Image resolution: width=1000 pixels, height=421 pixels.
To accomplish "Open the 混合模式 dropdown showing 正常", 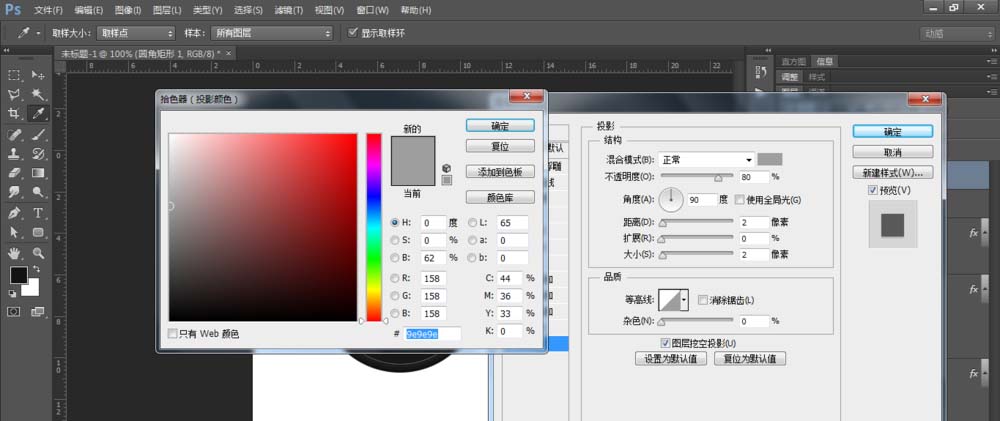I will [705, 160].
